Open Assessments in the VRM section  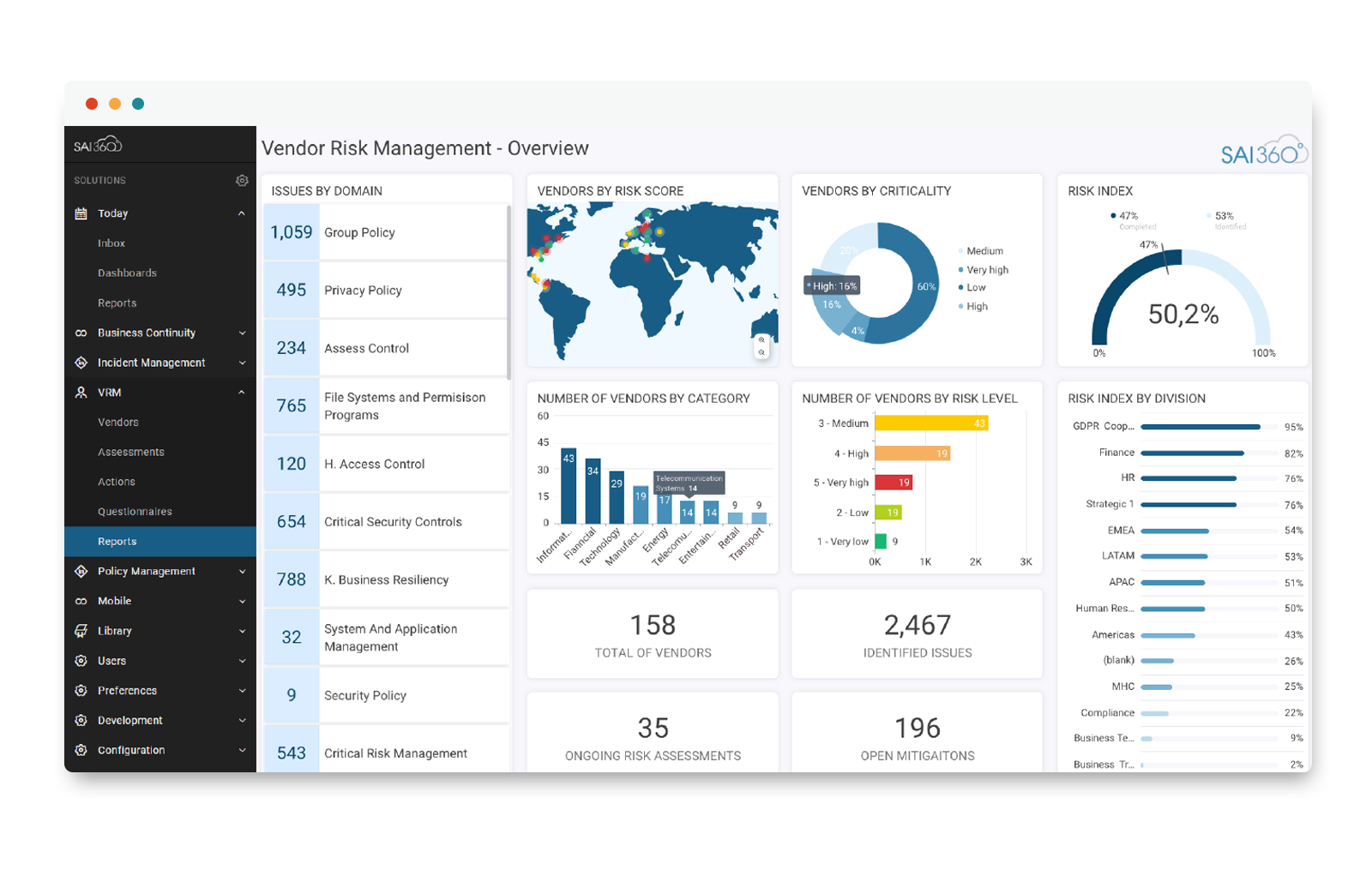point(130,452)
